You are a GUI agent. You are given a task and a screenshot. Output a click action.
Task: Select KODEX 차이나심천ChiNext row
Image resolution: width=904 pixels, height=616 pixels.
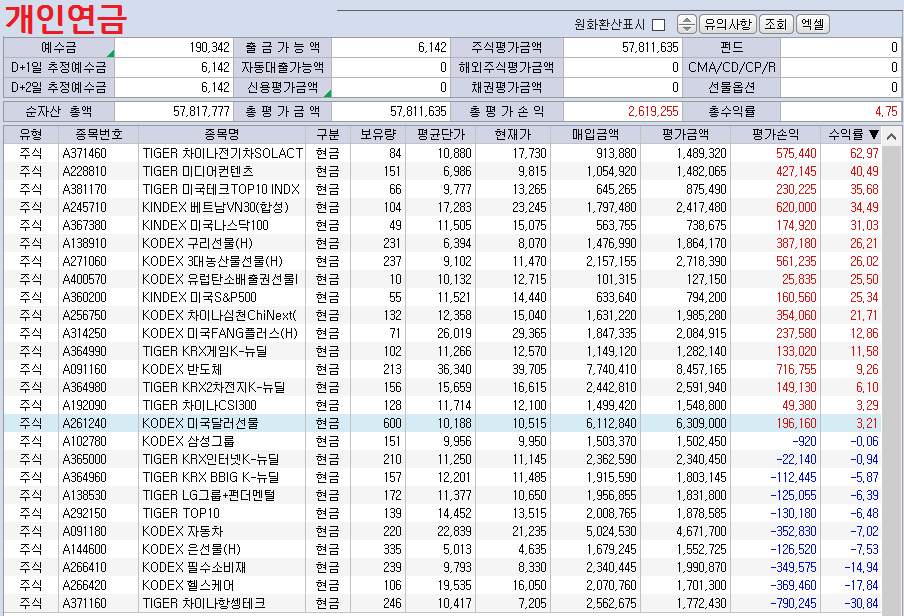coord(443,315)
